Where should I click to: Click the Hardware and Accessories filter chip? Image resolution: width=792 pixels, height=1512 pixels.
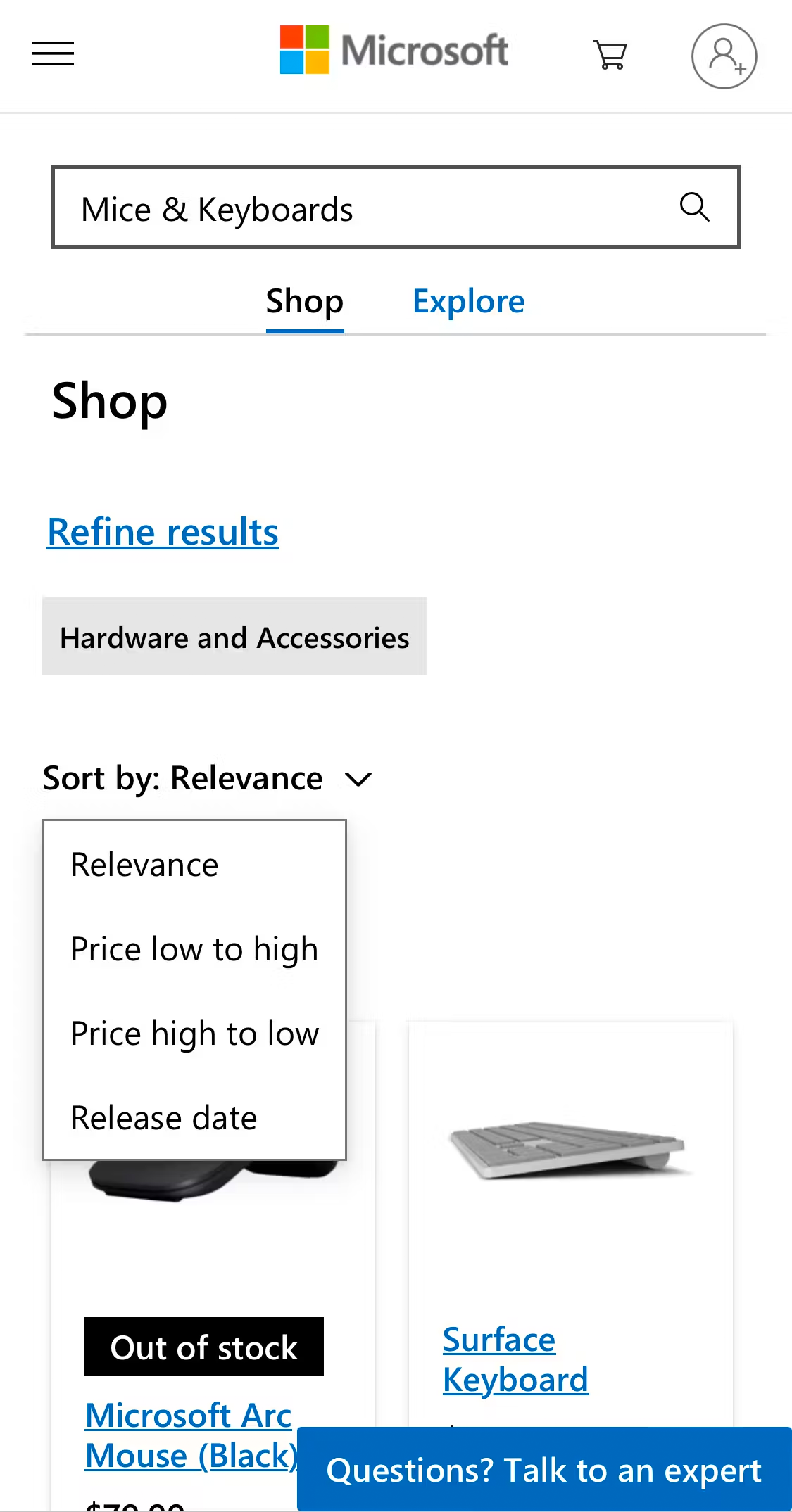coord(234,637)
